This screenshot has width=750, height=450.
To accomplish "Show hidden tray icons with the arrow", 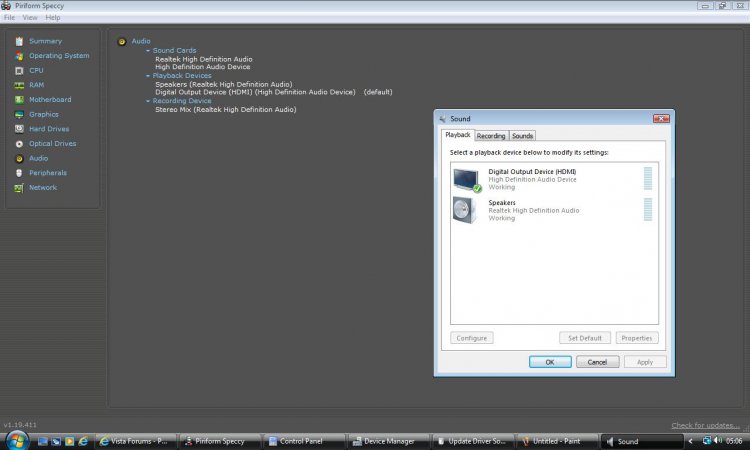I will (x=691, y=441).
